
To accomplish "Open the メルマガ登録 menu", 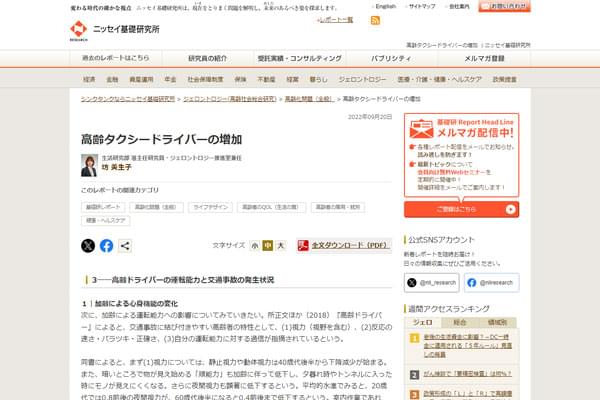I will click(x=484, y=59).
